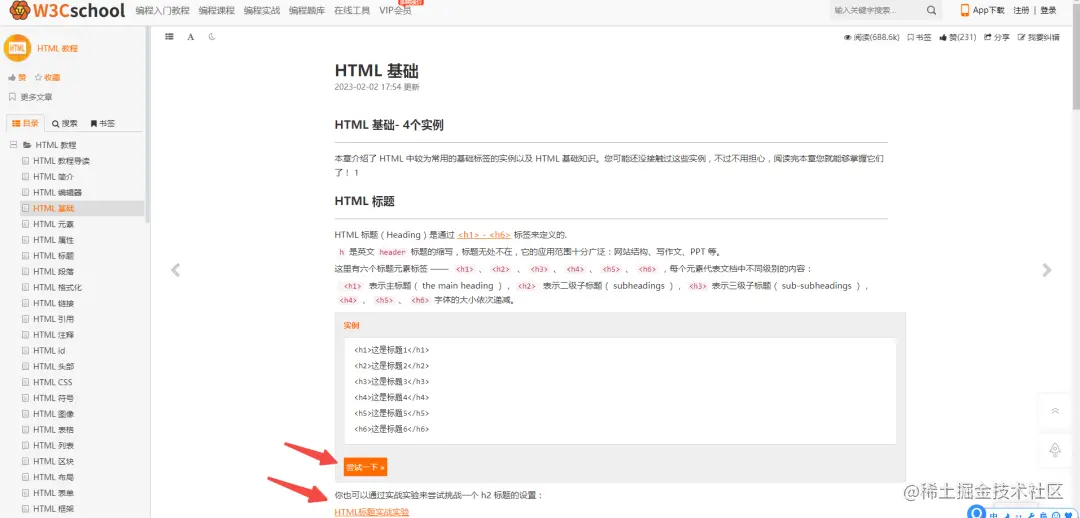Click 更多文章 bookmark link
Screen dimensions: 1080x518
tap(30, 97)
